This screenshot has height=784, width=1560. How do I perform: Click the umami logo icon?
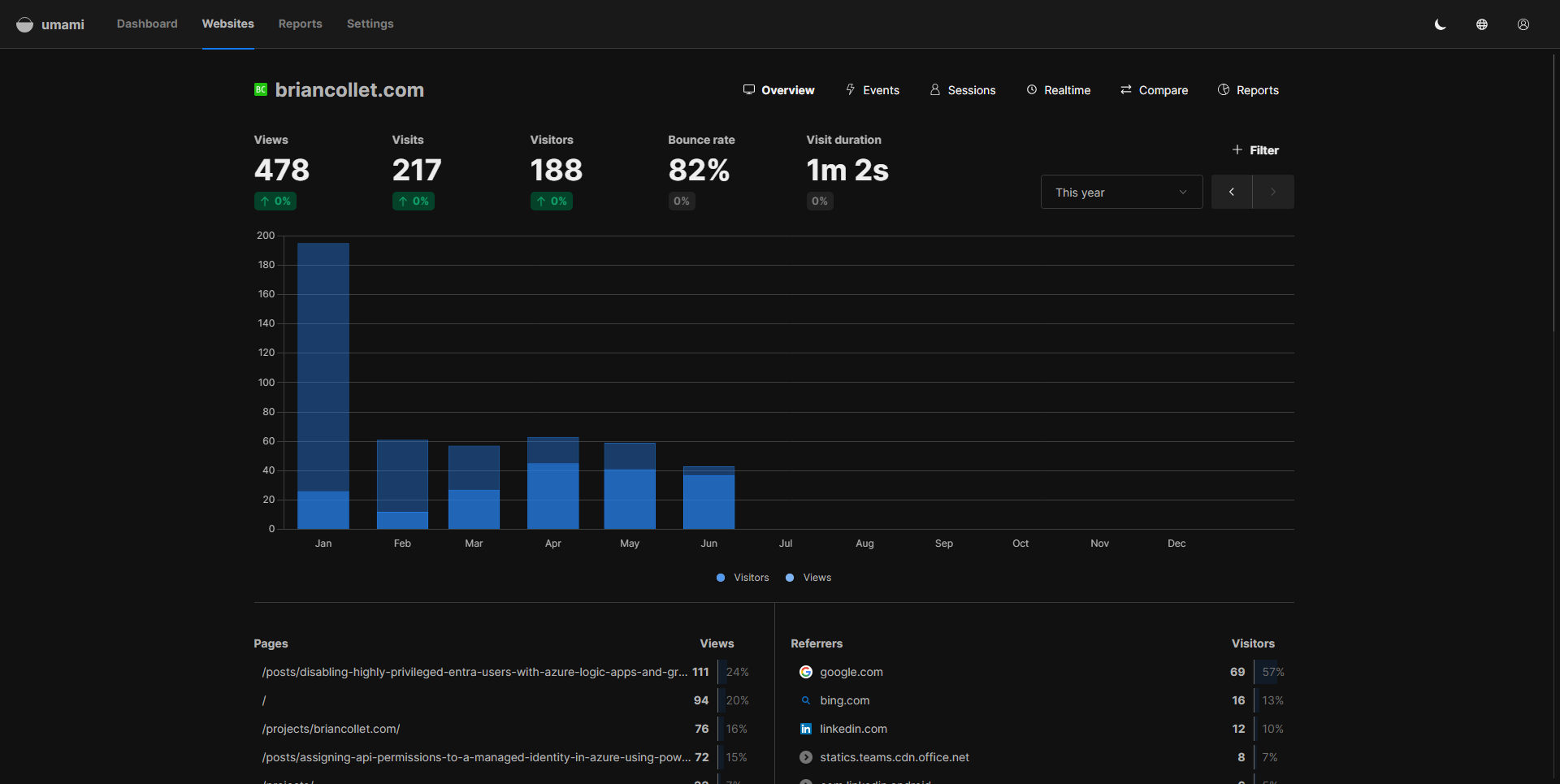(x=25, y=24)
